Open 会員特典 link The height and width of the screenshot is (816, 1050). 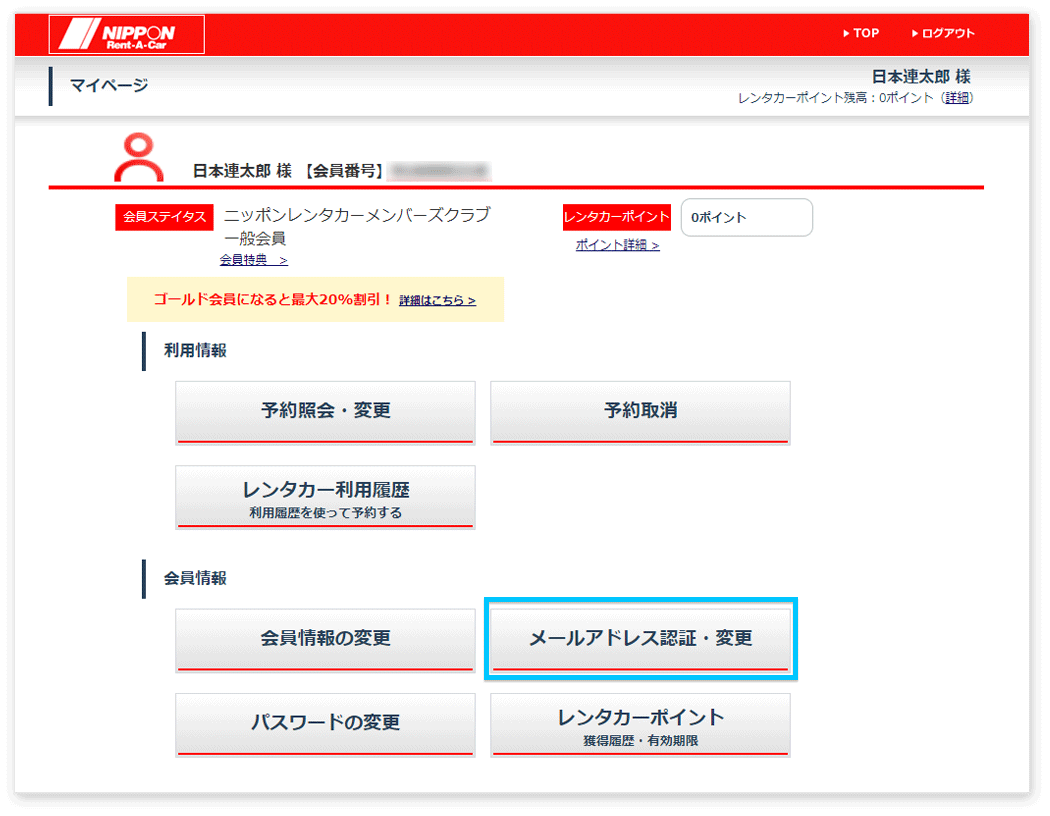pos(254,260)
